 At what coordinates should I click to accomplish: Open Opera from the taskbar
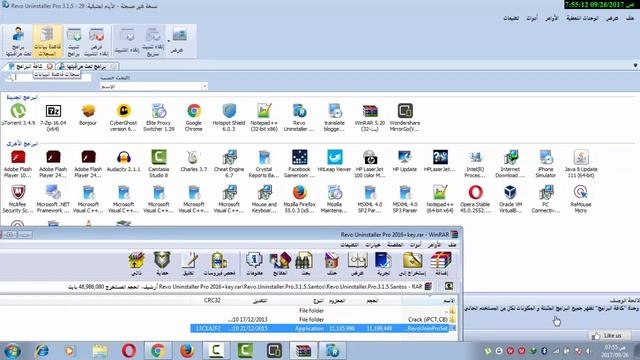(x=129, y=351)
